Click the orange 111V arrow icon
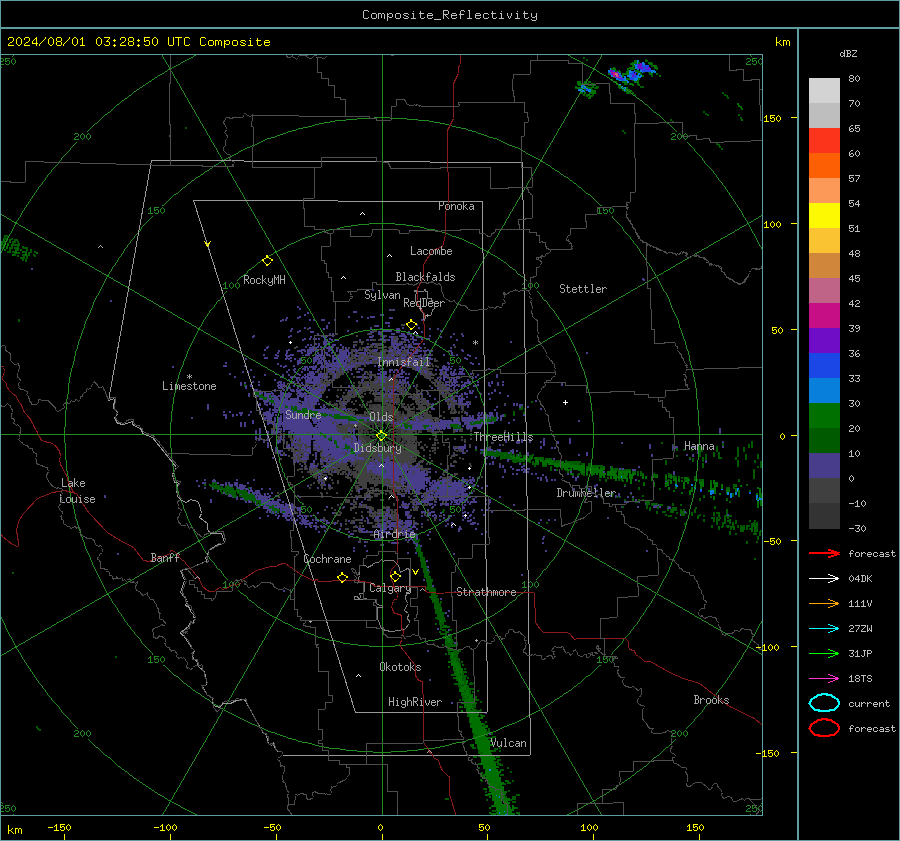The image size is (900, 841). 824,603
